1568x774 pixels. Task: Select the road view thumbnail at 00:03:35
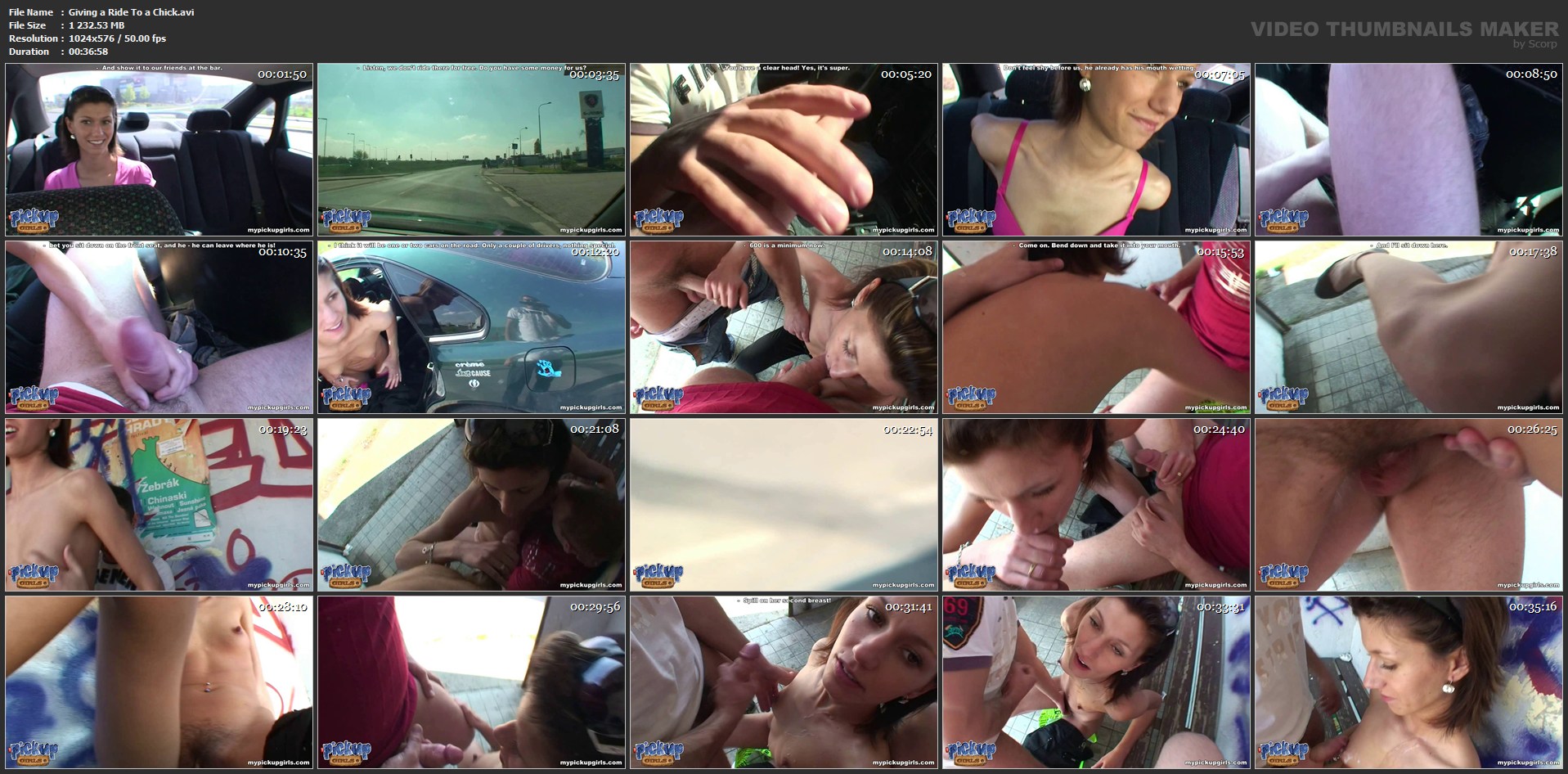(471, 150)
